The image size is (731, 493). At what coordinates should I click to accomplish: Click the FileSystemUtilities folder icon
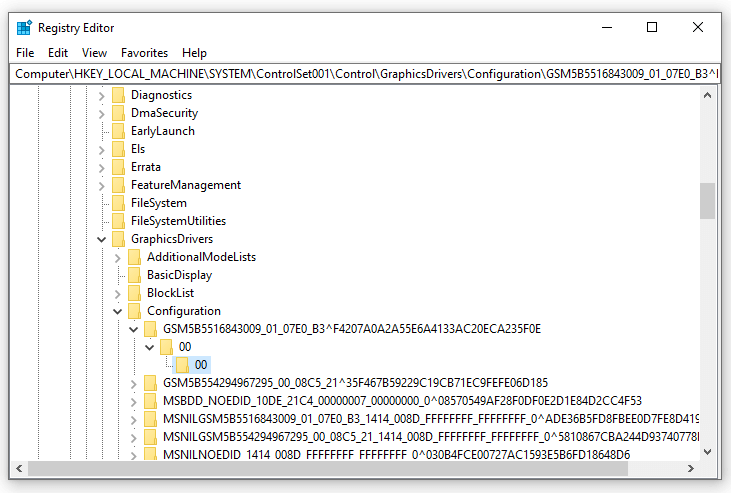point(119,221)
